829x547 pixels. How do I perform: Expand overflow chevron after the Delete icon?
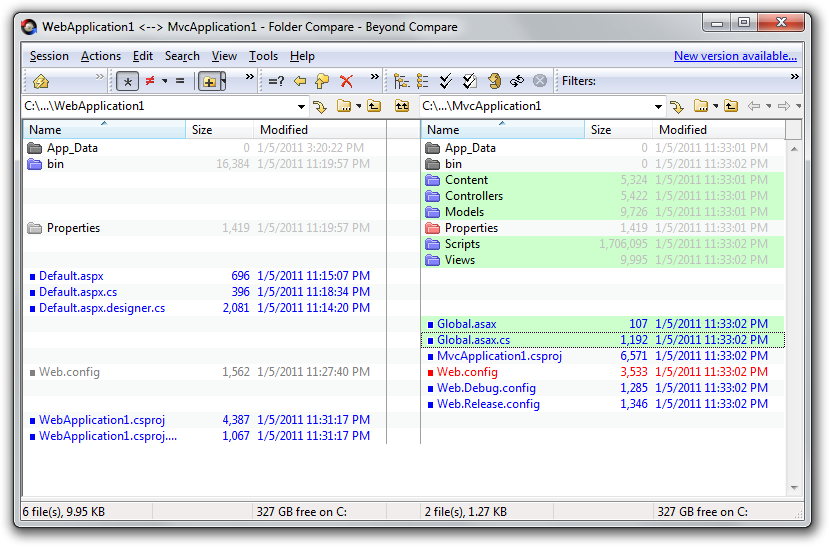pyautogui.click(x=374, y=77)
